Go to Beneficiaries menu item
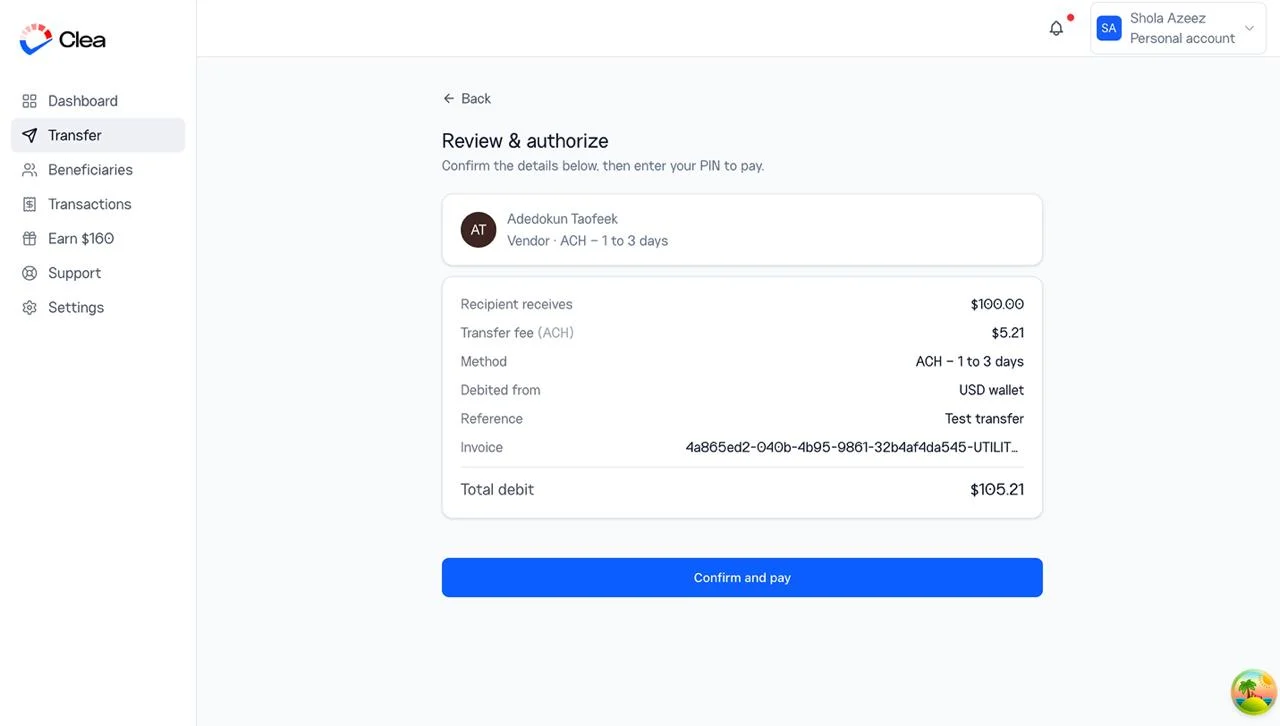Image resolution: width=1280 pixels, height=726 pixels. point(98,170)
